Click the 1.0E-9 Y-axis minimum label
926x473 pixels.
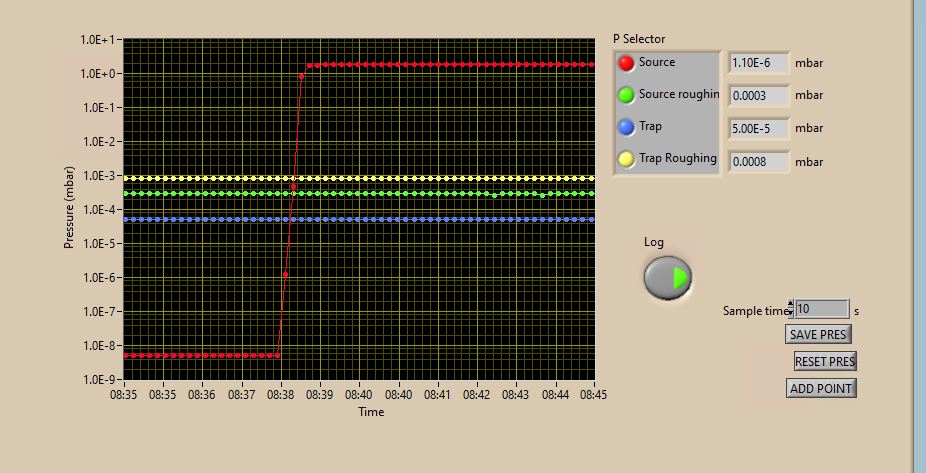(x=100, y=380)
